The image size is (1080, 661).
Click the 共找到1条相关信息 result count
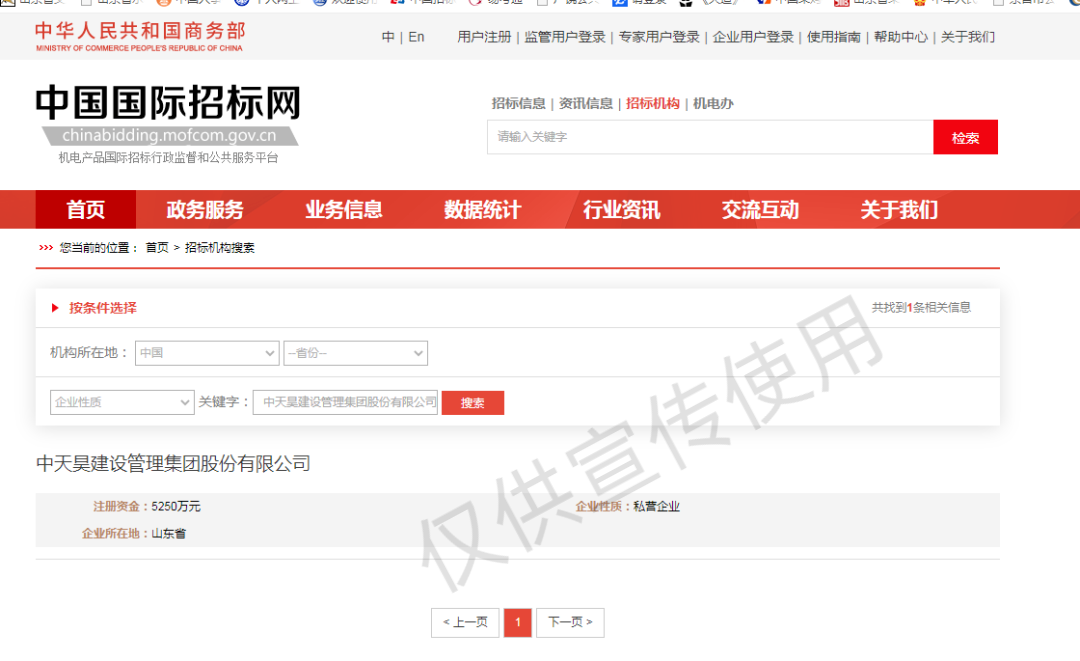point(921,308)
